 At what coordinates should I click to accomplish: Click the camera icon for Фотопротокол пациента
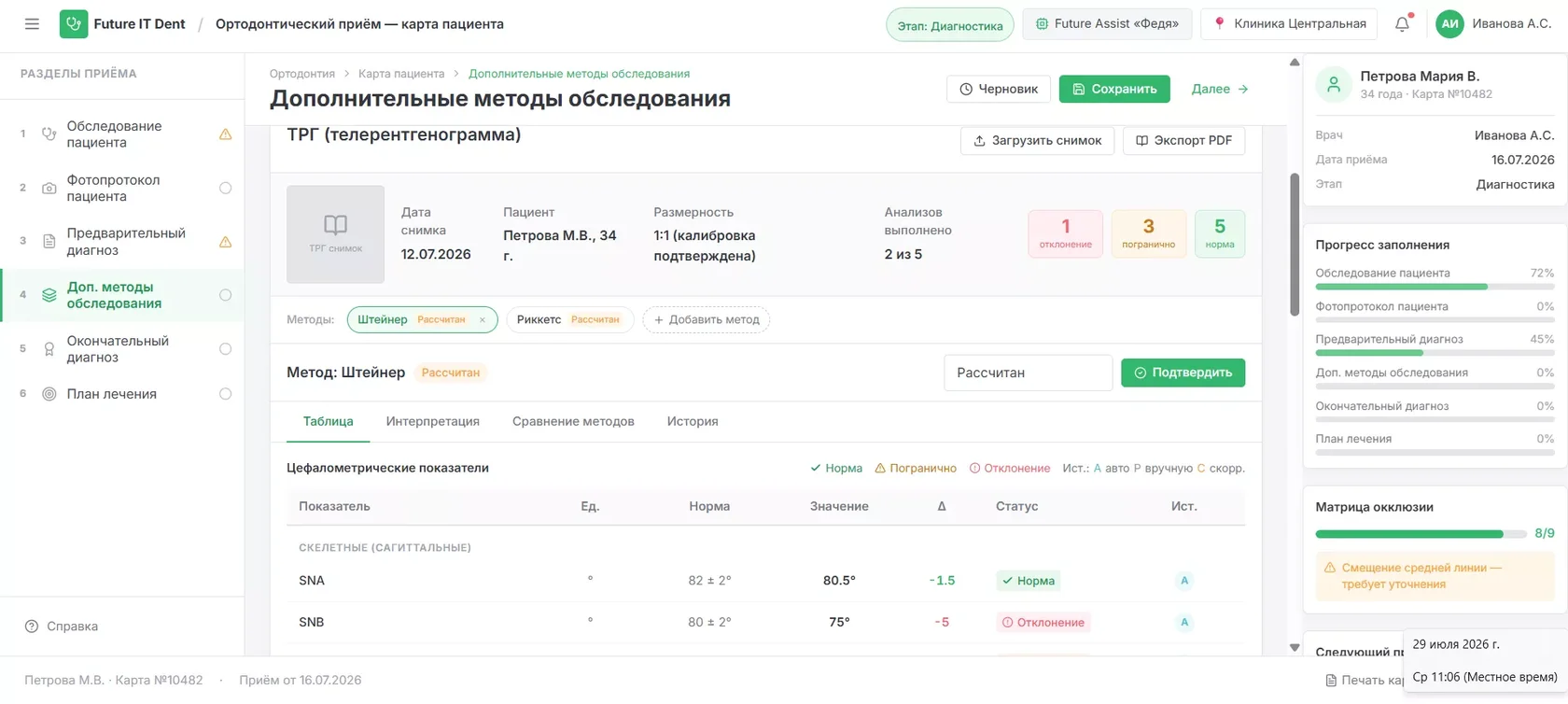49,189
